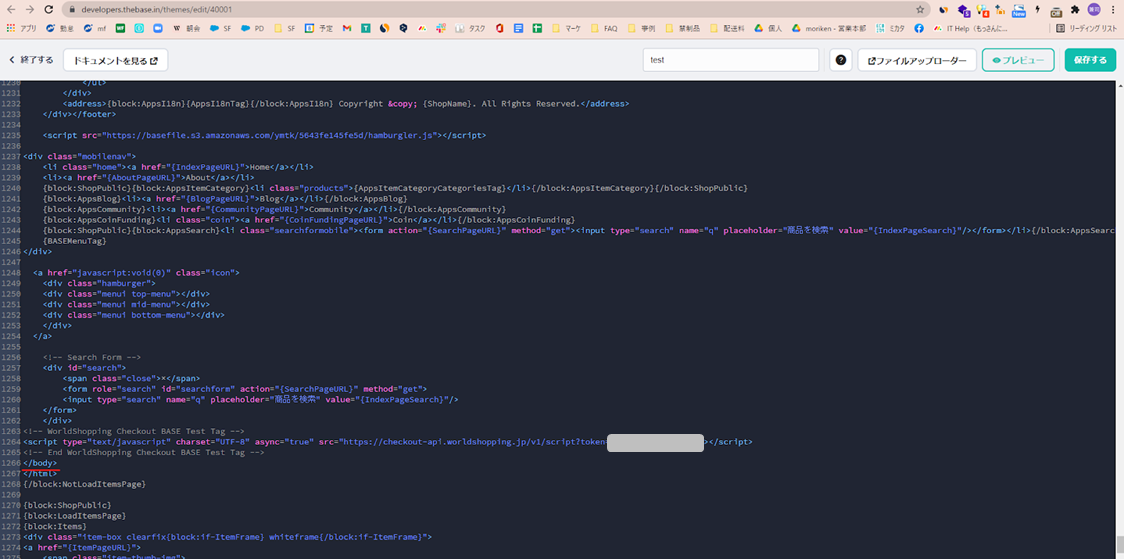Screen dimensions: 1124x559
Task: Open the 個人 Google Drive bookmark
Action: (768, 29)
